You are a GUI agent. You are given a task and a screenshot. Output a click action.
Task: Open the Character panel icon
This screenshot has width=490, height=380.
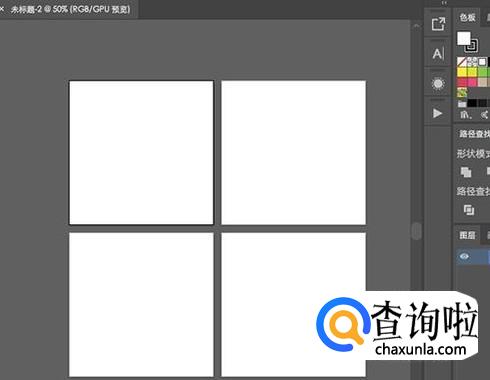[438, 53]
